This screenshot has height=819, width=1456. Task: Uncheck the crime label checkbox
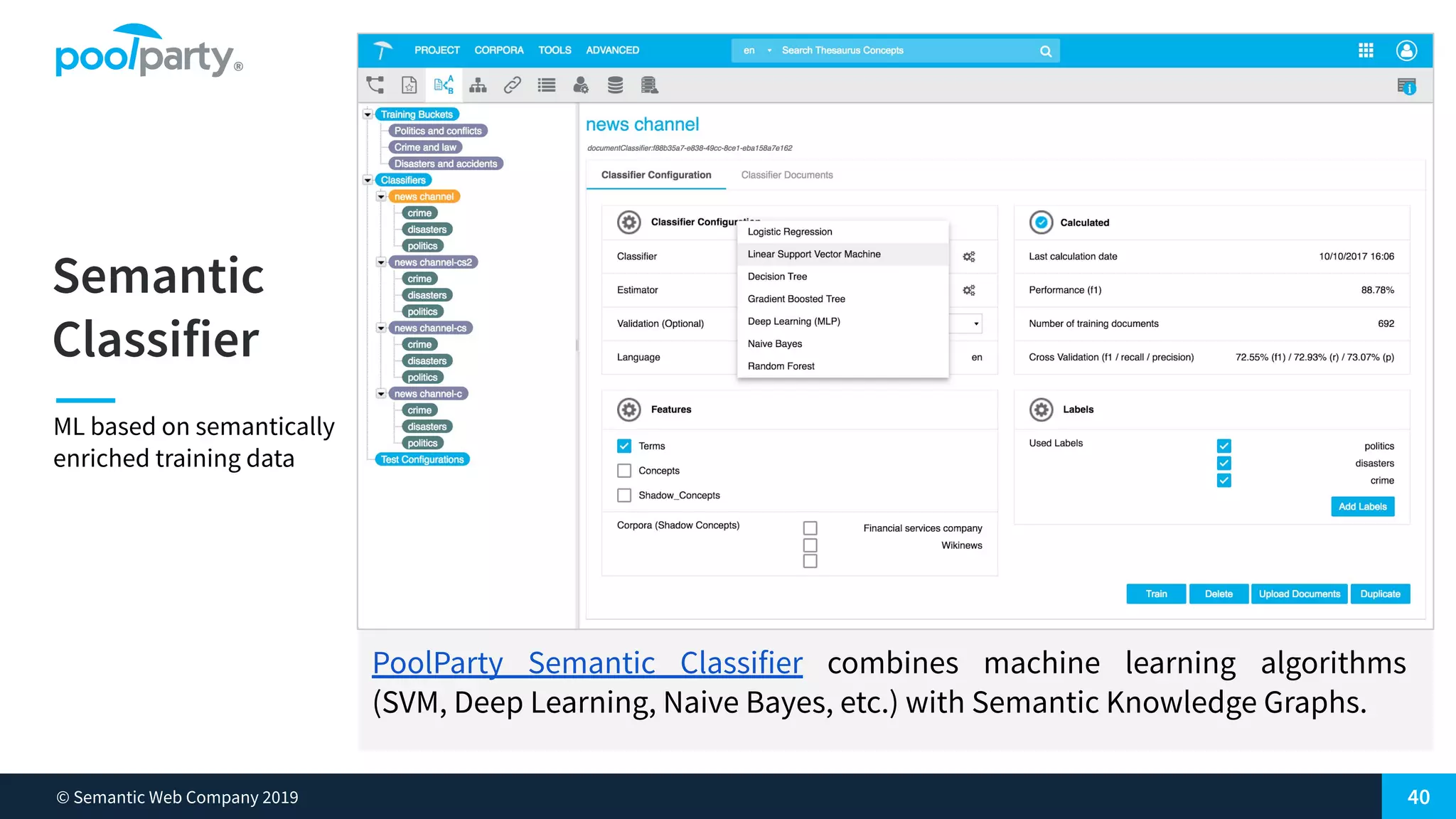click(x=1224, y=481)
